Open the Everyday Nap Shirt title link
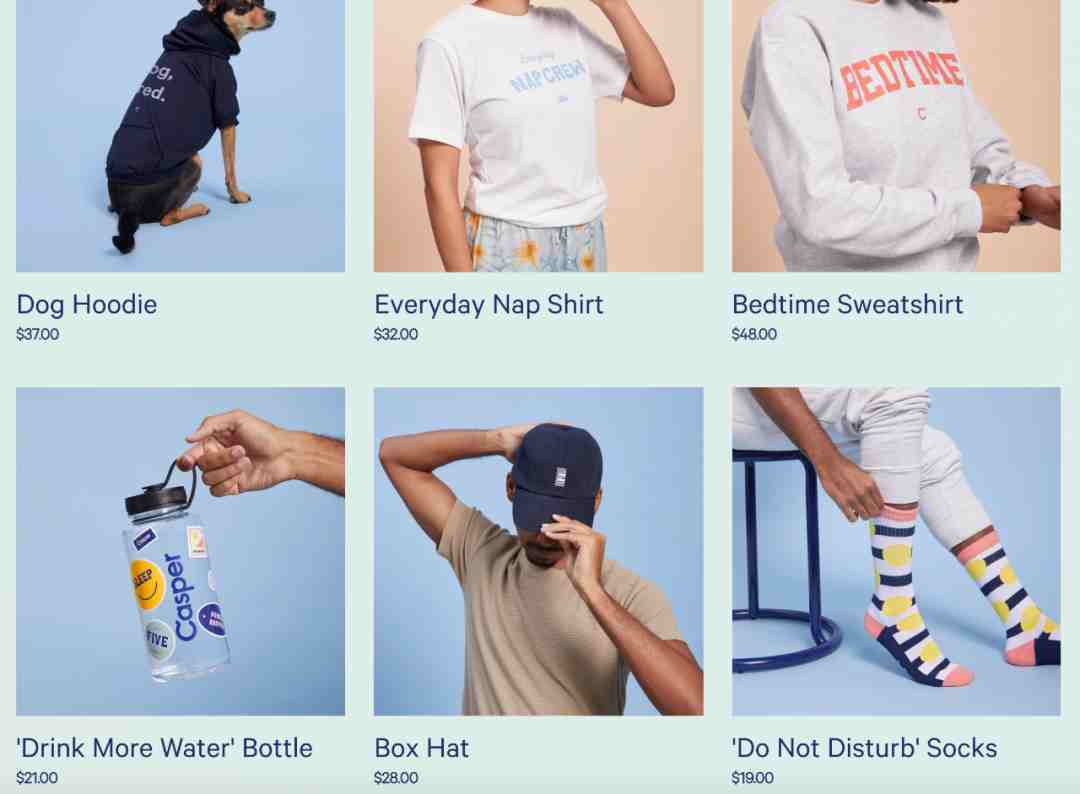The height and width of the screenshot is (794, 1080). 488,304
